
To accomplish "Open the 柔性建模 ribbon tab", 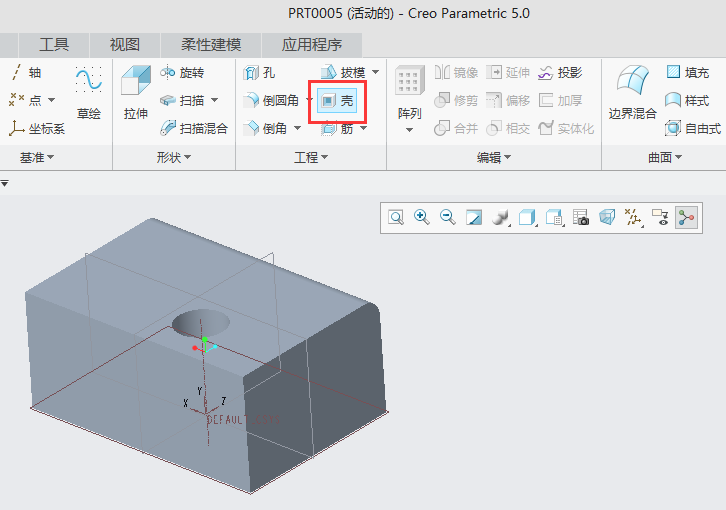I will pyautogui.click(x=211, y=45).
